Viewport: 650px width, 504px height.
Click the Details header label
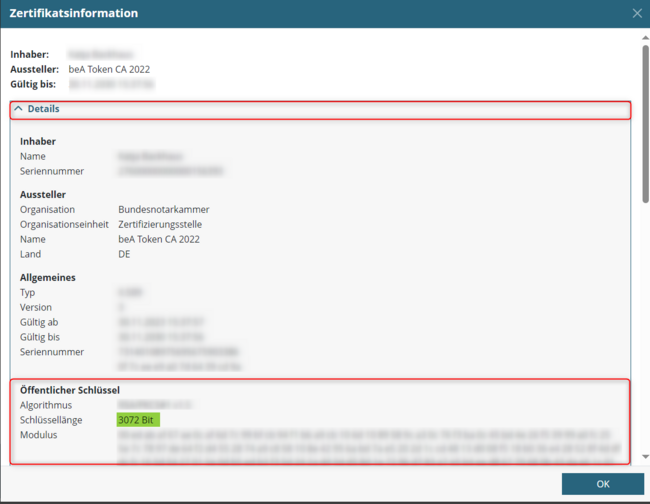pos(43,109)
